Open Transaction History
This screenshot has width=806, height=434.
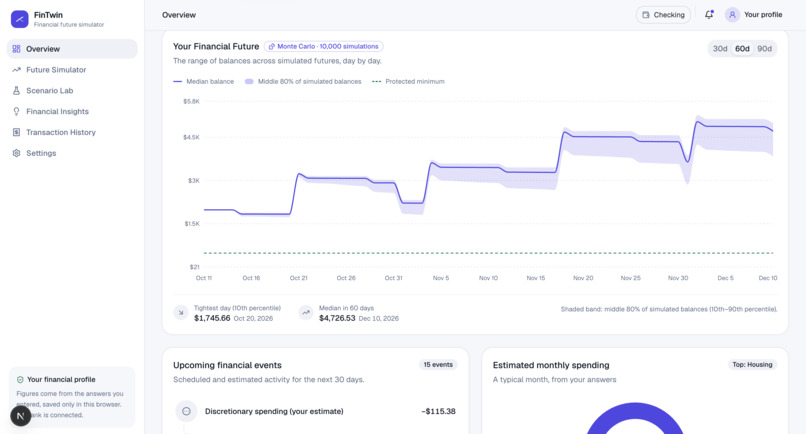click(x=72, y=132)
